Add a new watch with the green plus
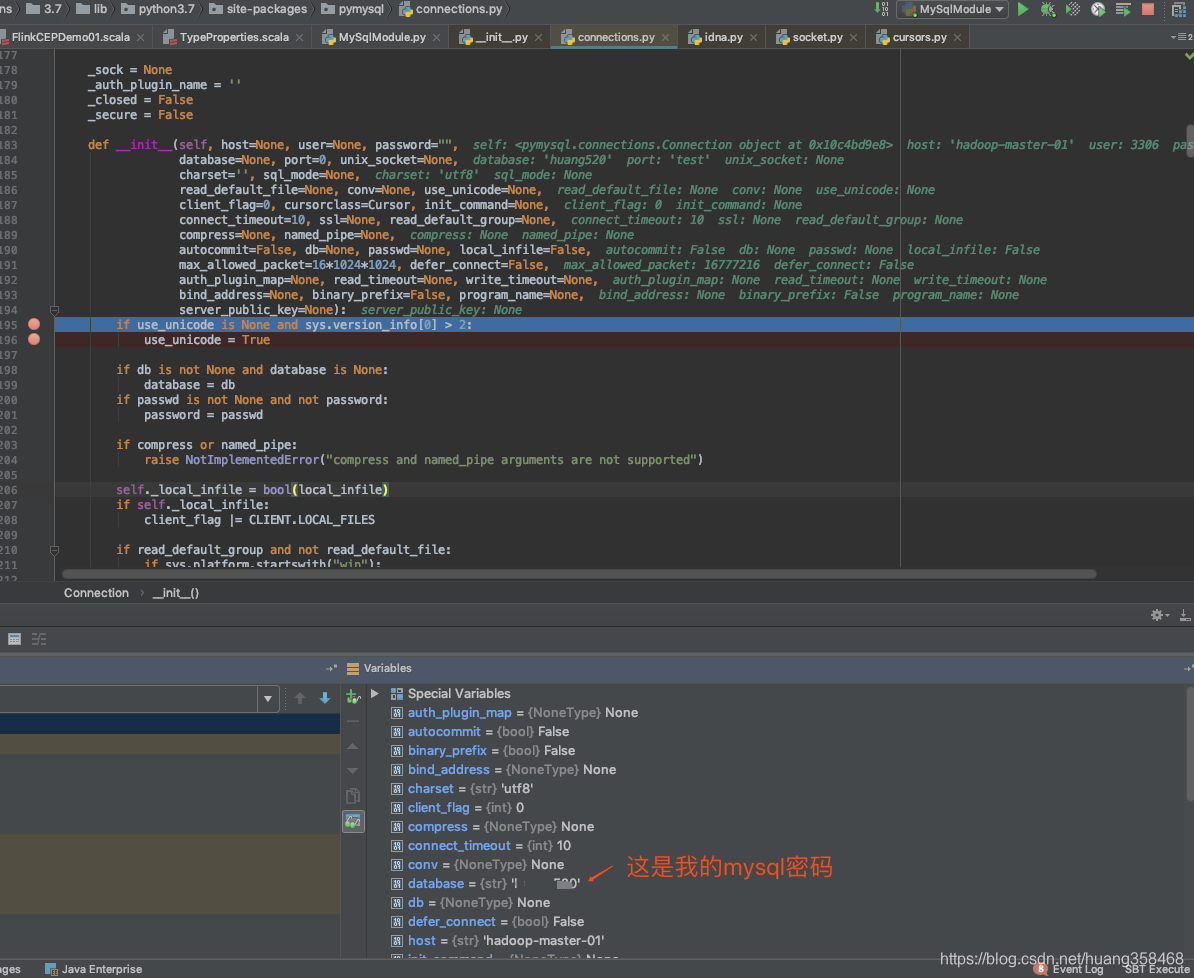Image resolution: width=1194 pixels, height=978 pixels. 353,696
